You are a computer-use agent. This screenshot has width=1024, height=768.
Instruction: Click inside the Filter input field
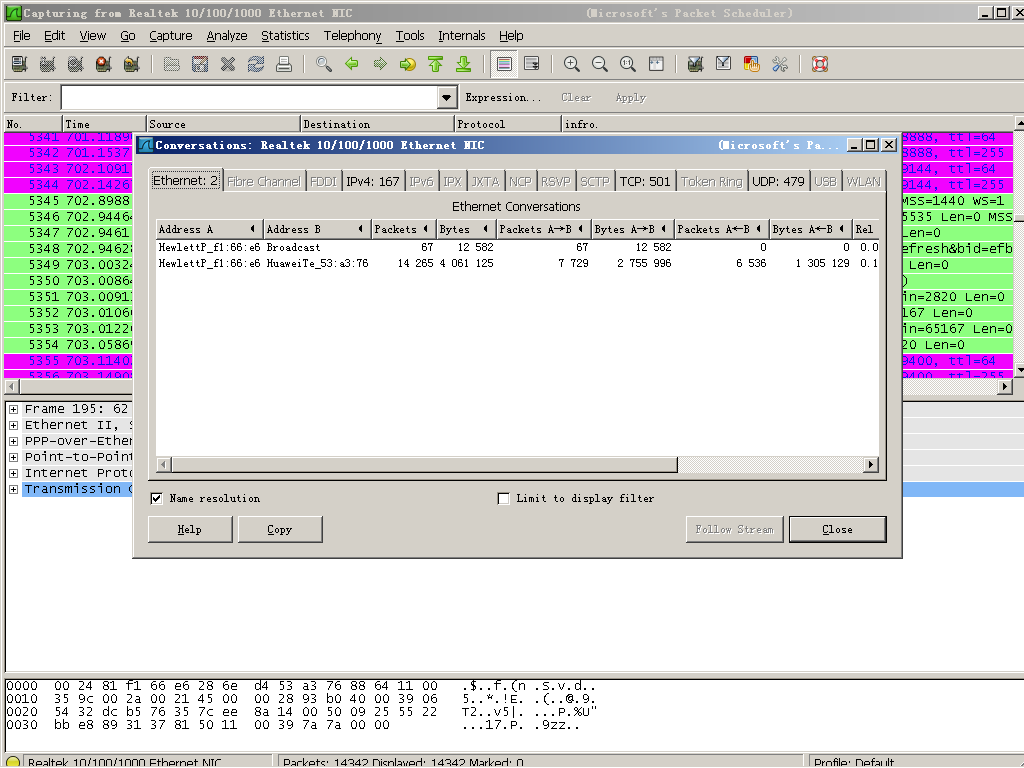250,98
